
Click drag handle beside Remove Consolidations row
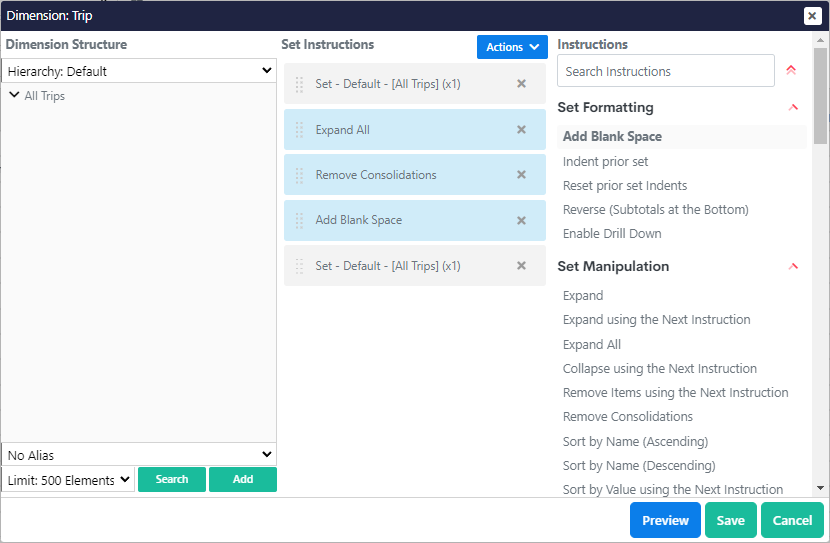tap(299, 175)
